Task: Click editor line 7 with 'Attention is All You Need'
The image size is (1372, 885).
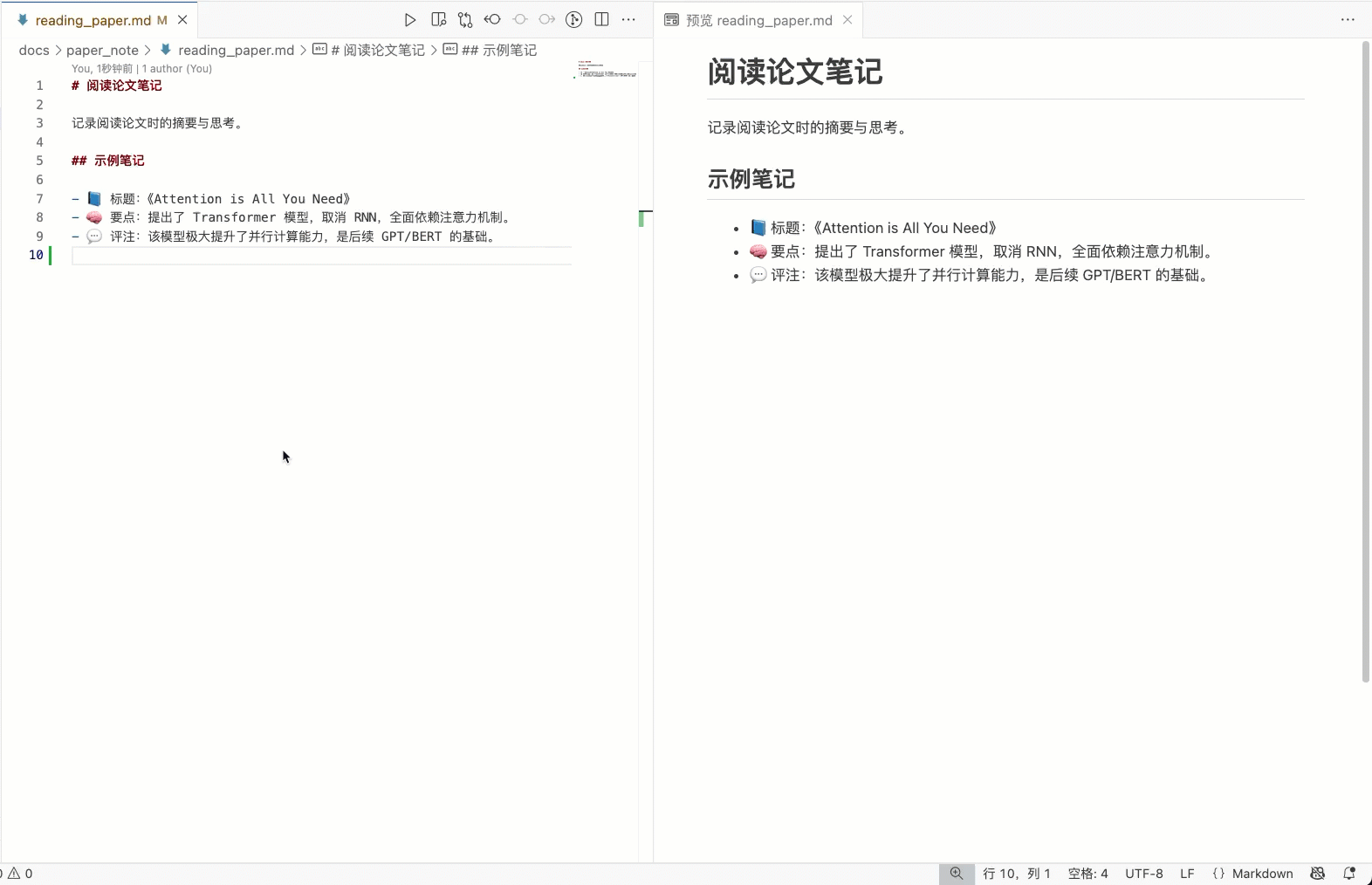Action: 211,199
